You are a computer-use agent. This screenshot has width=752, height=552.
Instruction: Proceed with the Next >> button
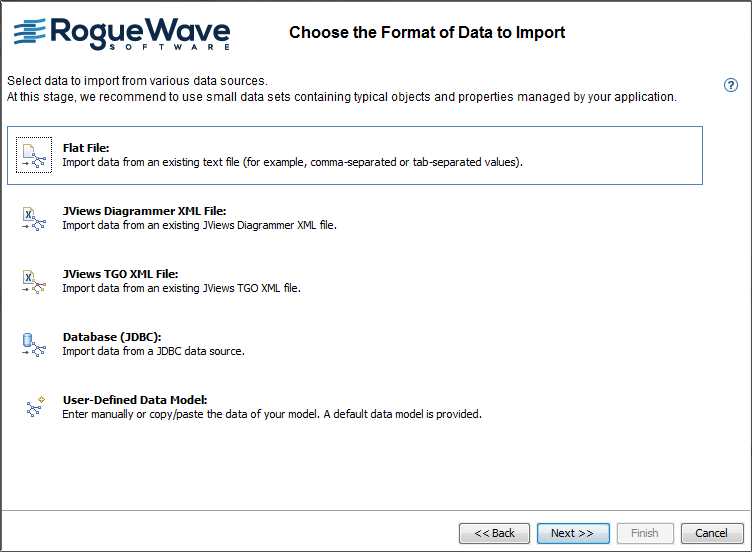[x=572, y=533]
